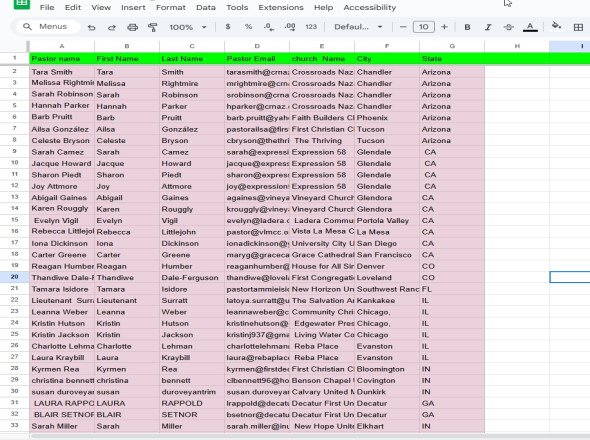Open the 123 number format dropdown
Viewport: 590px width, 440px height.
(x=311, y=27)
